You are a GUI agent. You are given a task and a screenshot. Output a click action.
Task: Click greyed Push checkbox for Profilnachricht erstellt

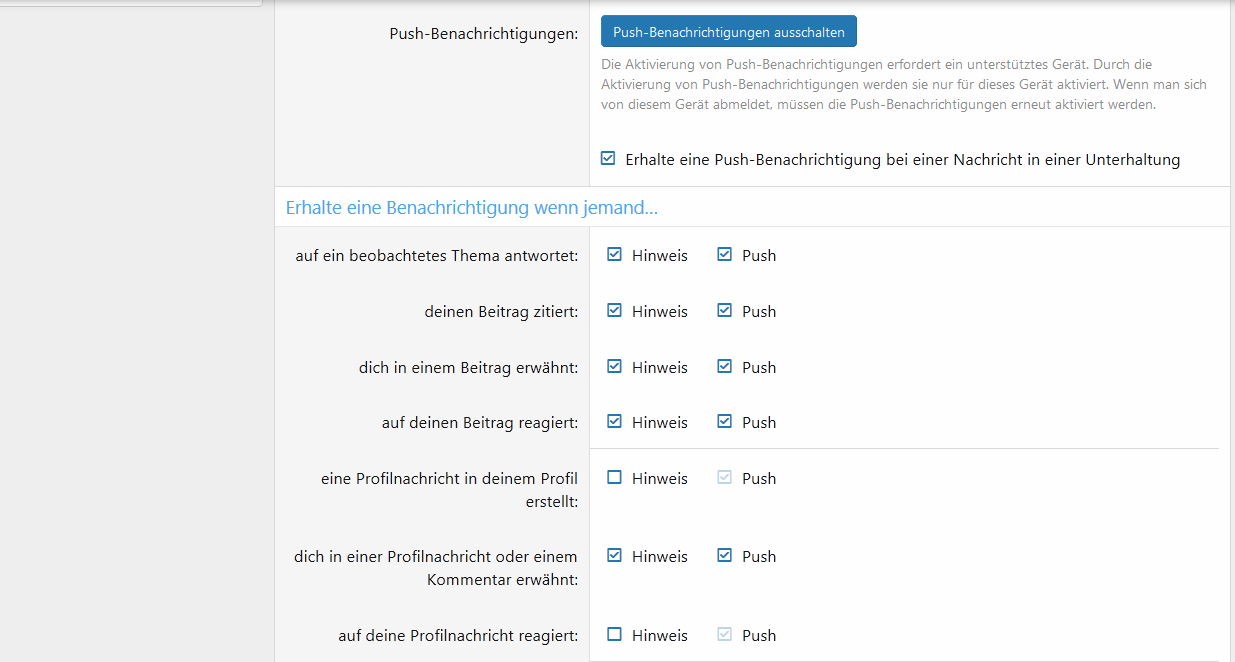tap(725, 478)
